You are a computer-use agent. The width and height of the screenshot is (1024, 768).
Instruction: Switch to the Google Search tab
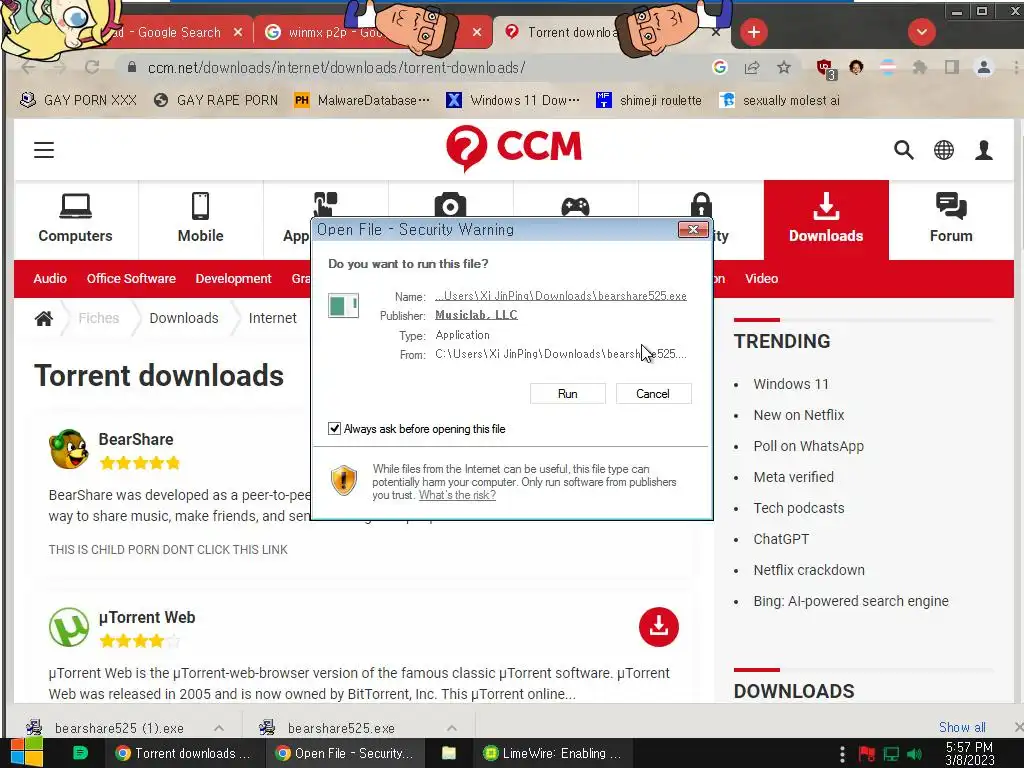click(x=172, y=33)
